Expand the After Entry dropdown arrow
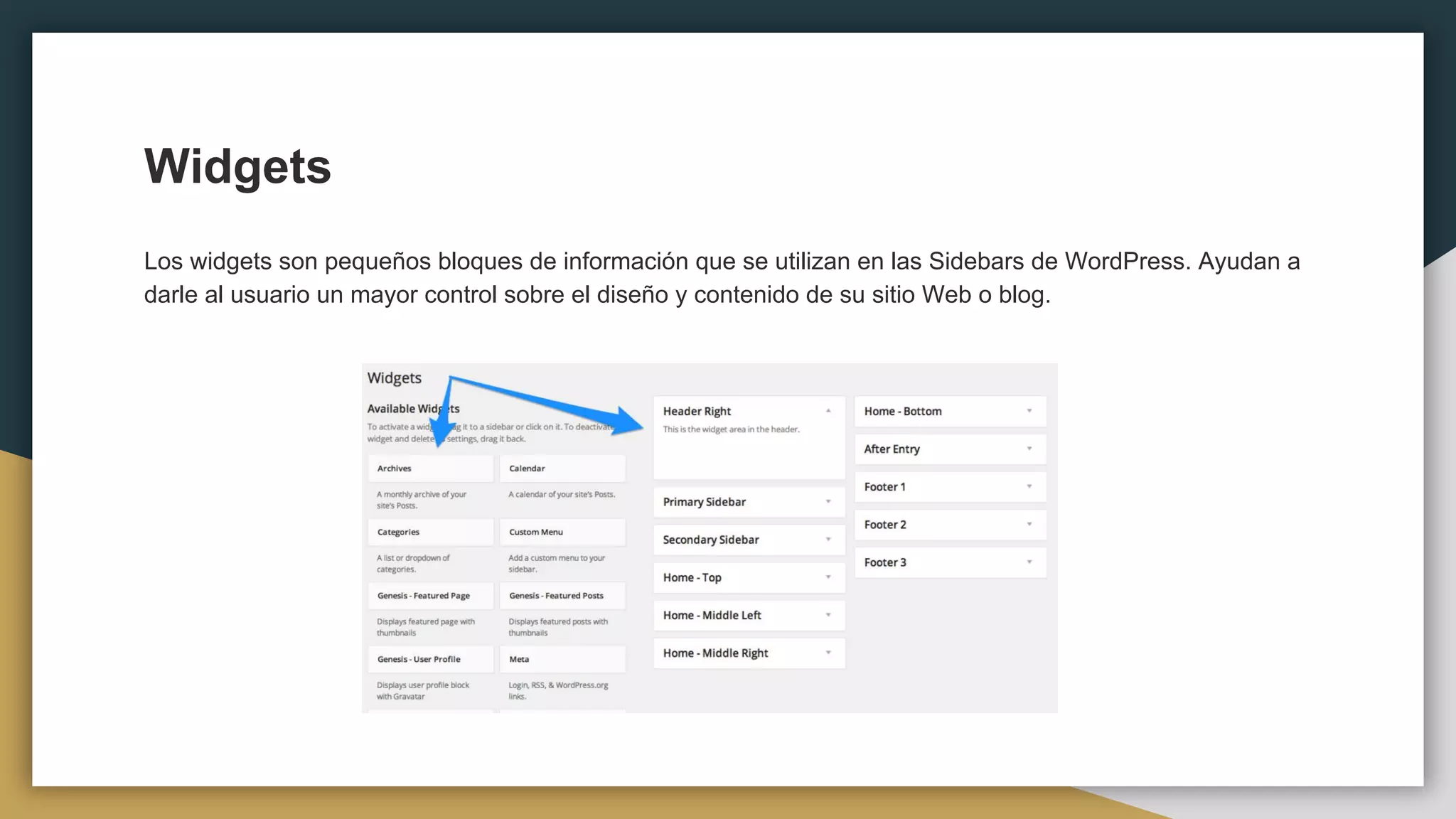The height and width of the screenshot is (819, 1456). (x=1029, y=449)
